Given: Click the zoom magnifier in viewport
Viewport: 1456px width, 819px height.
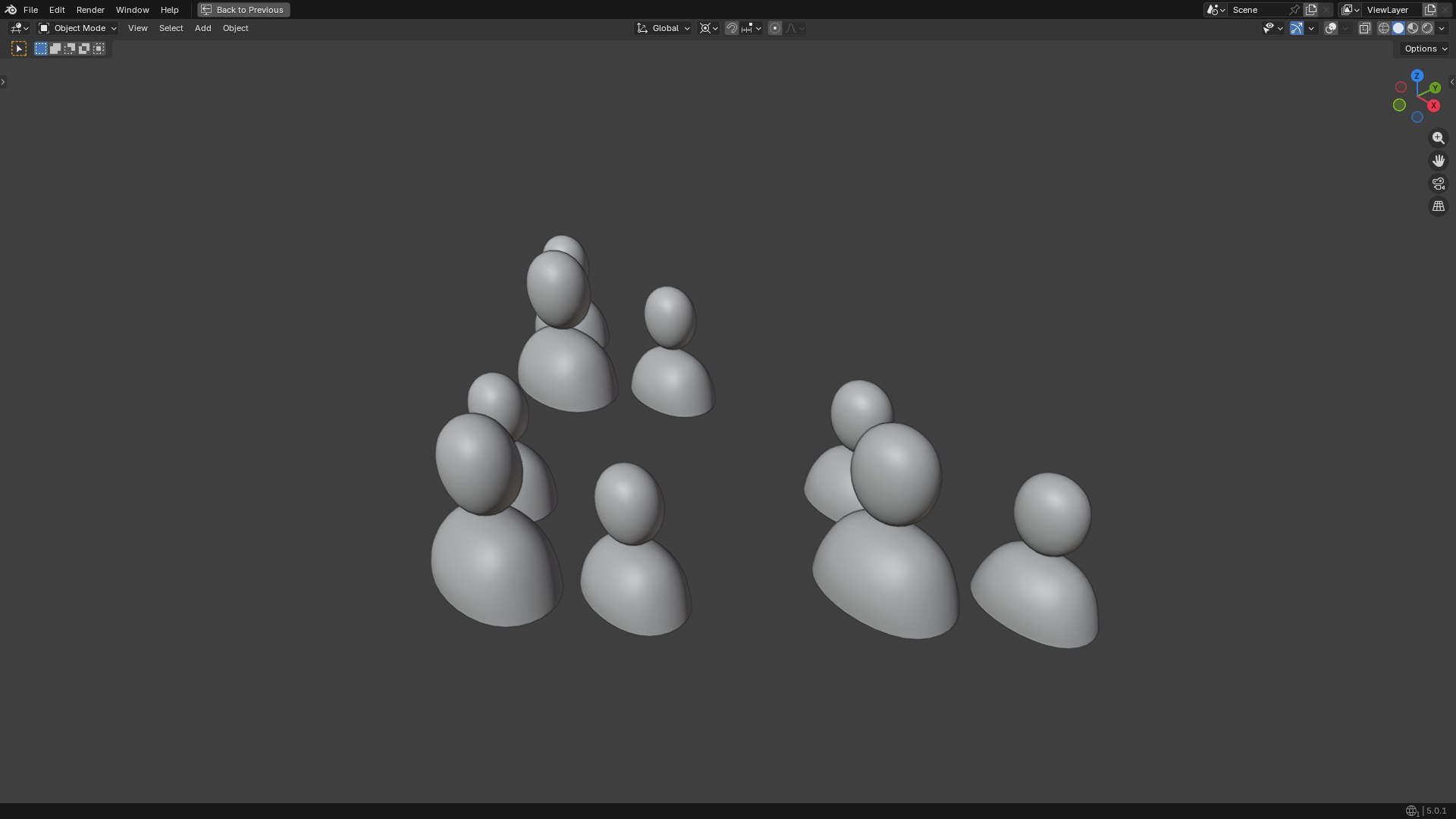Looking at the screenshot, I should tap(1439, 138).
